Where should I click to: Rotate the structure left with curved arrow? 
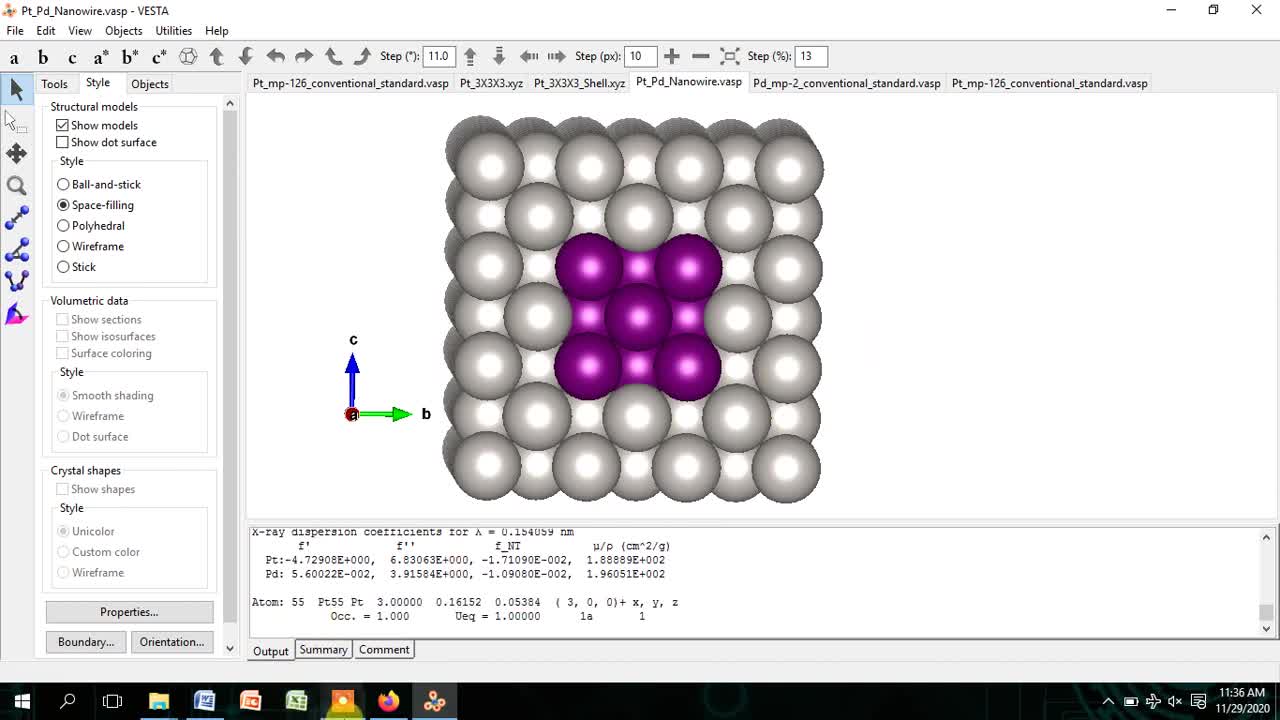pyautogui.click(x=275, y=57)
